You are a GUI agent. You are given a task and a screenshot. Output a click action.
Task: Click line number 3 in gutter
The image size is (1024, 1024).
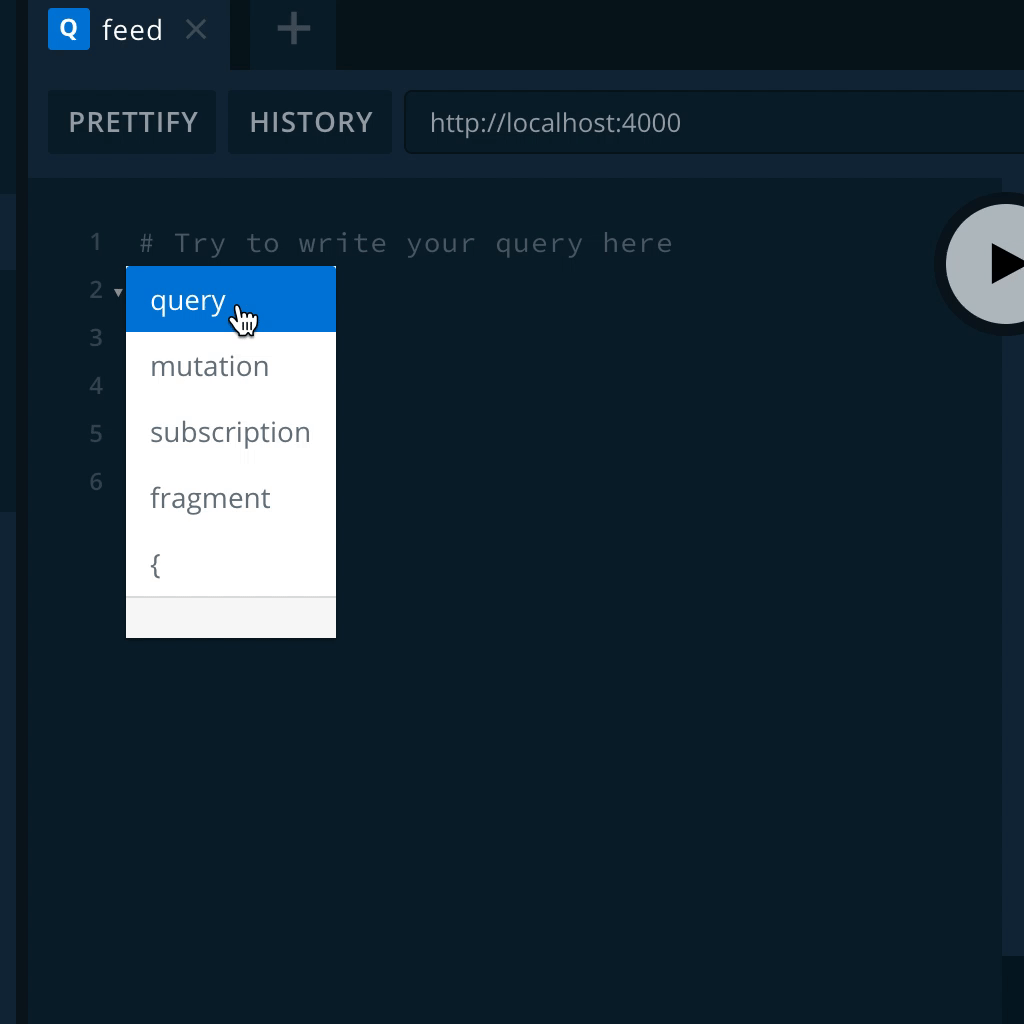click(96, 338)
